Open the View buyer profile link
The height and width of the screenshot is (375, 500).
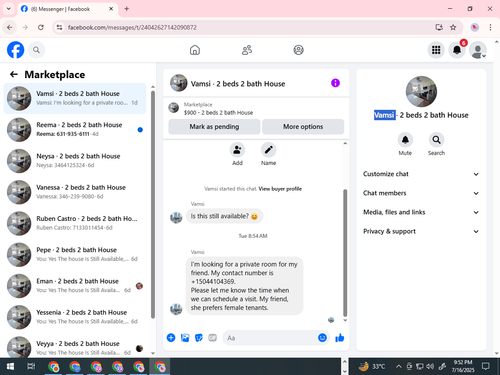click(280, 189)
